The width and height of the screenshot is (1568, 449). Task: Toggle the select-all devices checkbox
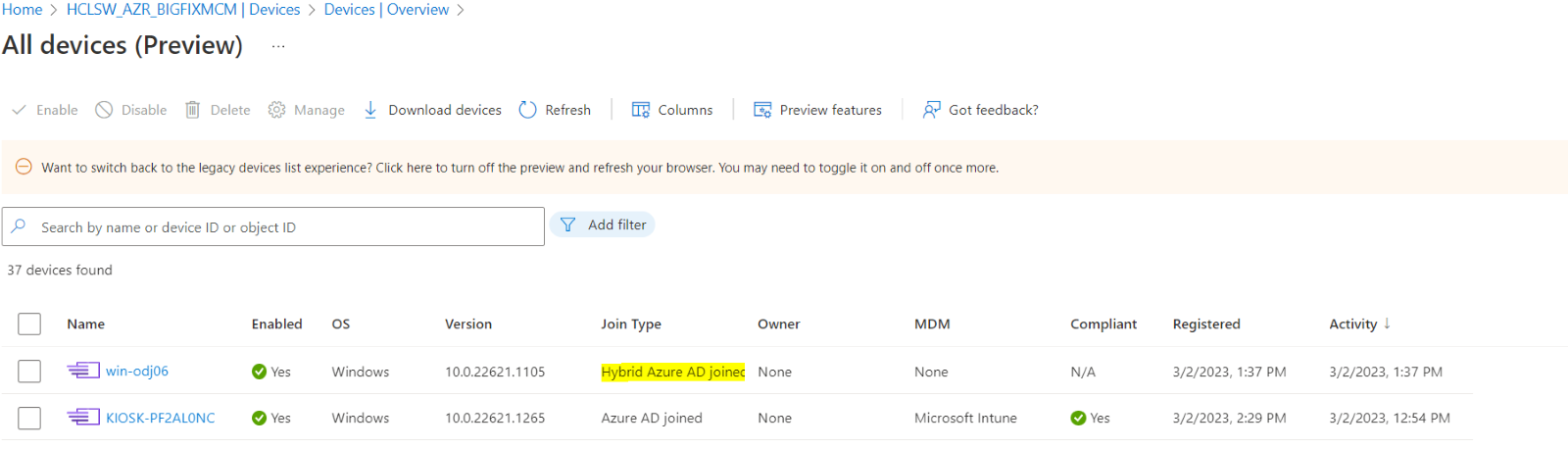click(29, 324)
